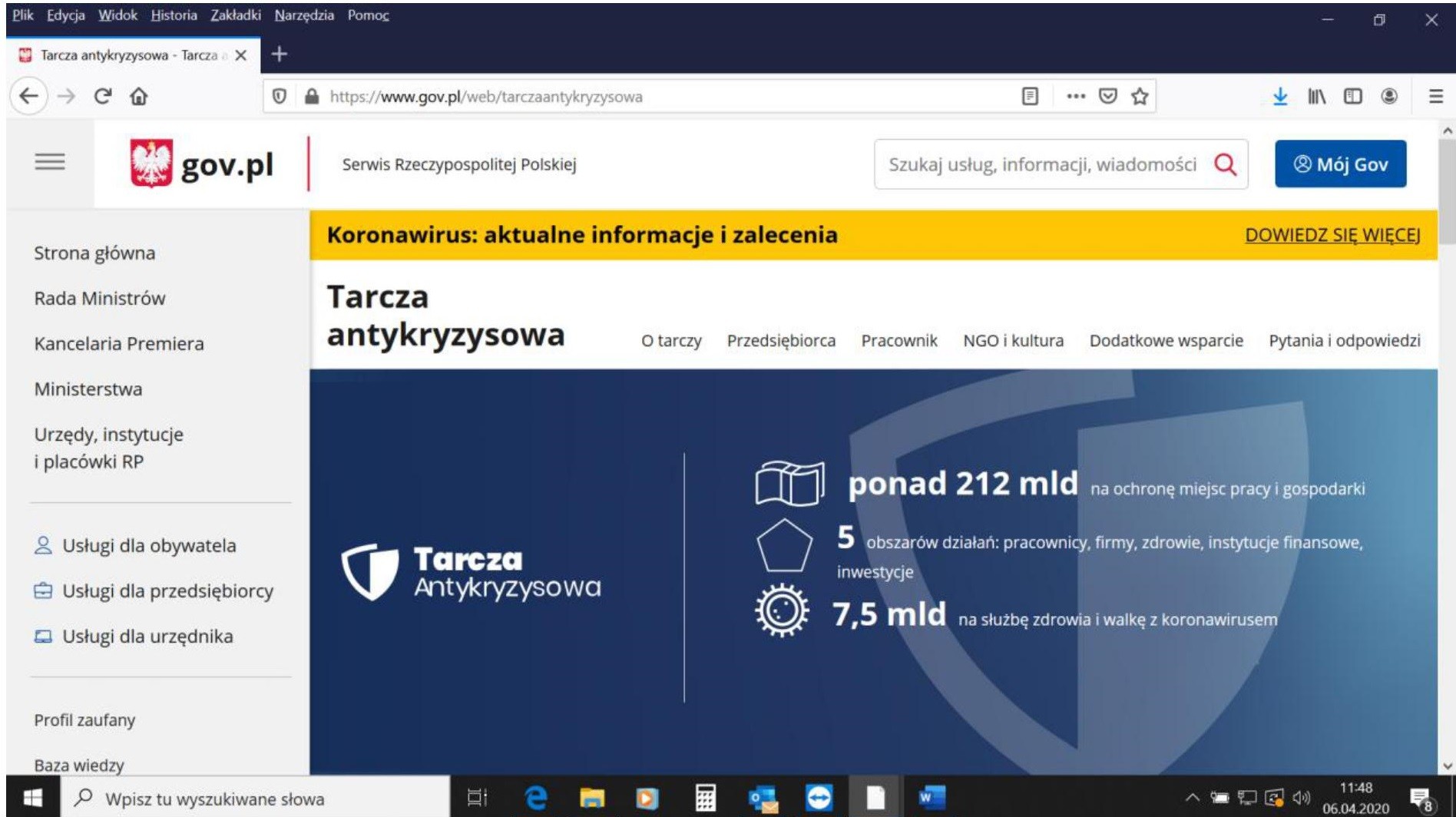Focus the Szukaj usług search field
This screenshot has height=817, width=1456.
pos(1041,164)
